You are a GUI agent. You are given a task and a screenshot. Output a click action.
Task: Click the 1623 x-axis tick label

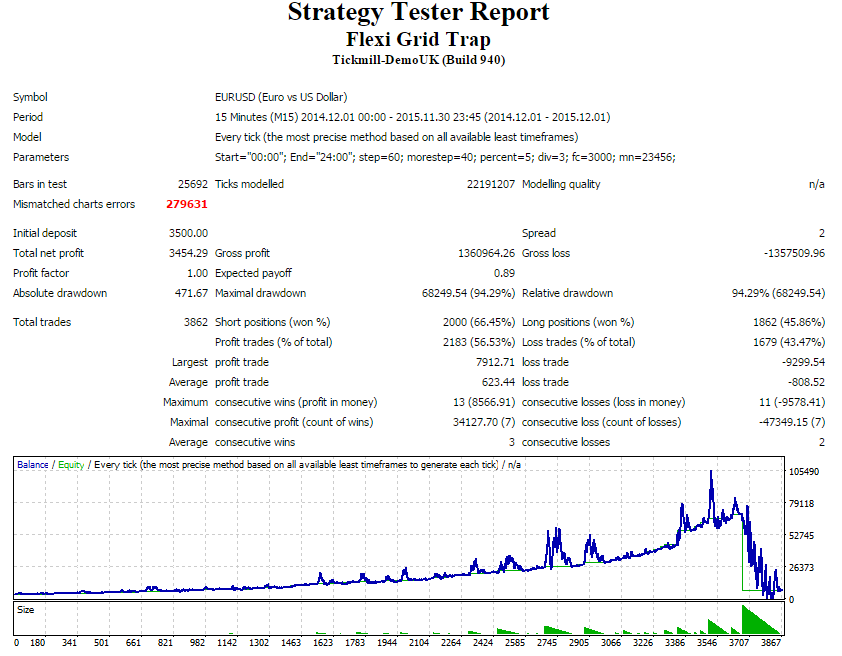point(323,643)
